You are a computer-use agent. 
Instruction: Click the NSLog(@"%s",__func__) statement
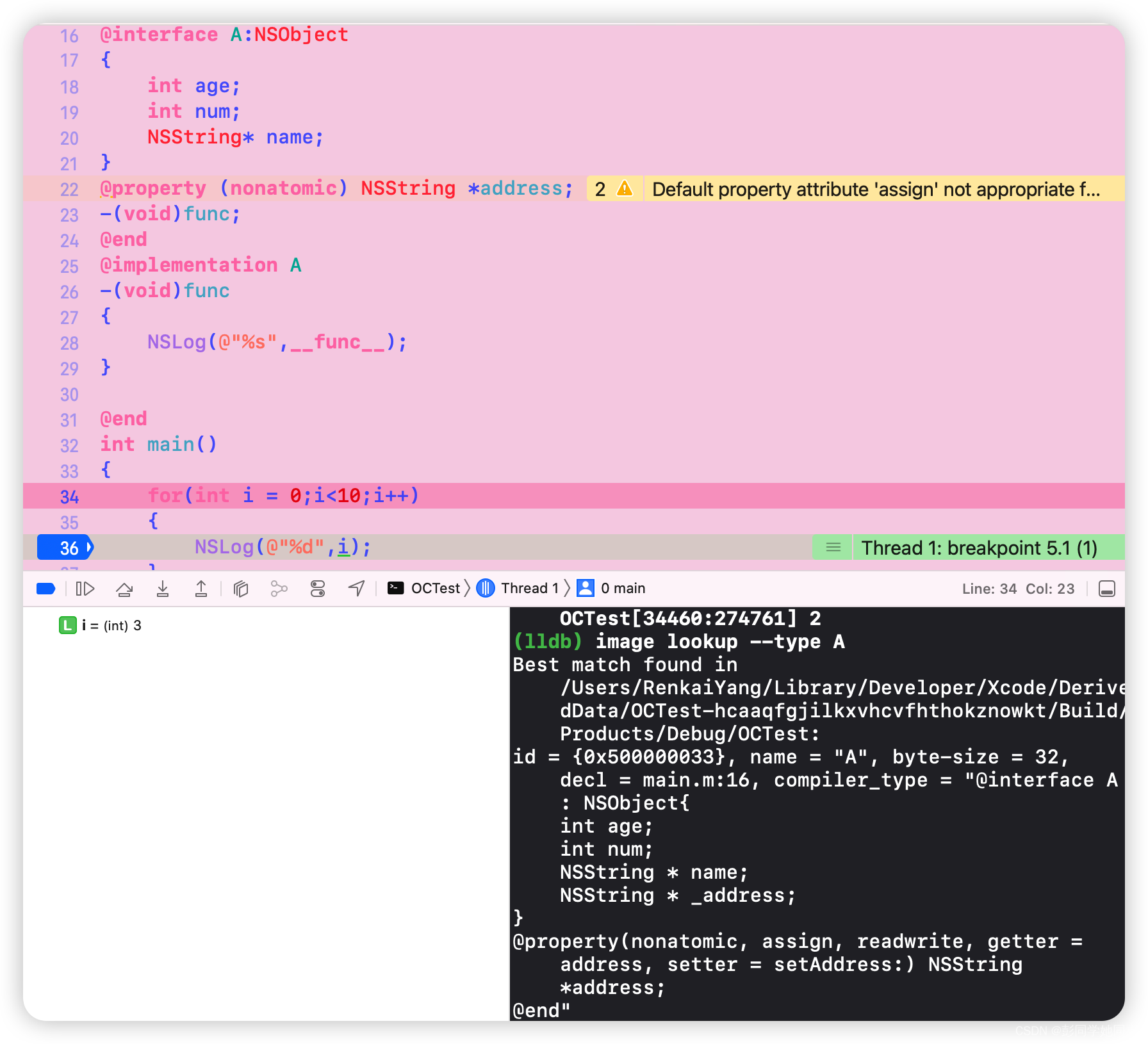pos(277,342)
